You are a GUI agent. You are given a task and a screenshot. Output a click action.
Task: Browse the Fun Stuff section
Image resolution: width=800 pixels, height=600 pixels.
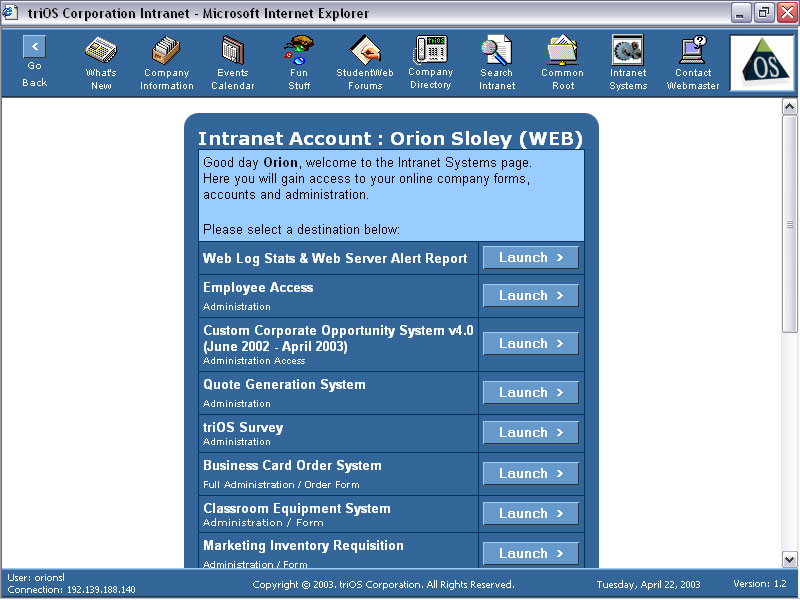point(298,62)
